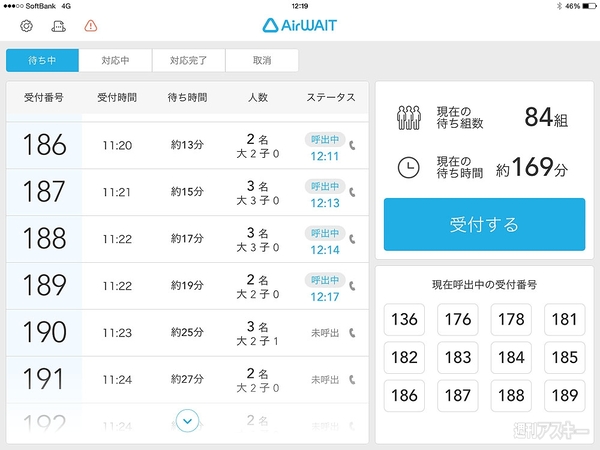Tap the Bluetooth icon in status bar
Screen dimensions: 600x450
(559, 6)
